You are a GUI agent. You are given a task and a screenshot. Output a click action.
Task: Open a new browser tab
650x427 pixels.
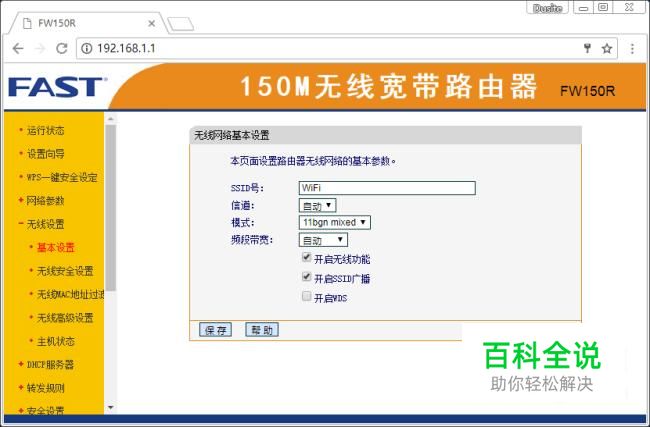pos(181,24)
